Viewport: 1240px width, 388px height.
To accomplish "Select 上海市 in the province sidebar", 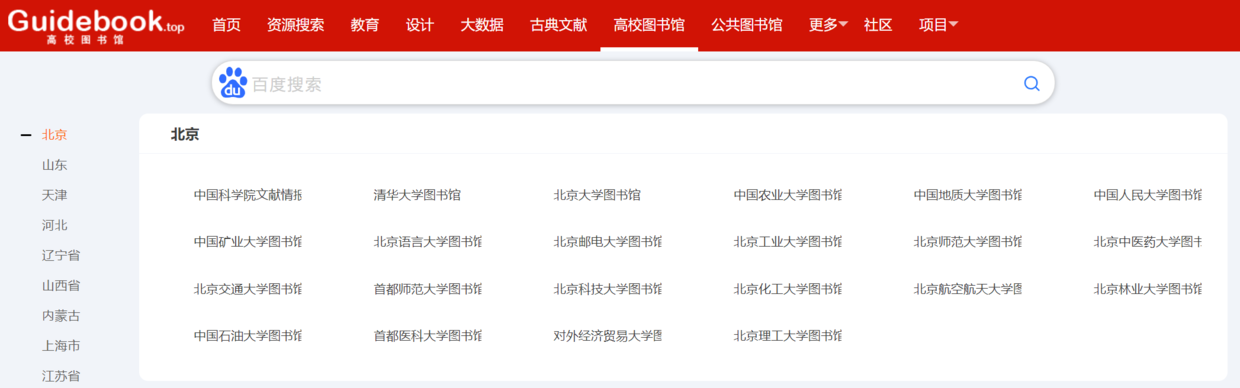I will tap(61, 346).
